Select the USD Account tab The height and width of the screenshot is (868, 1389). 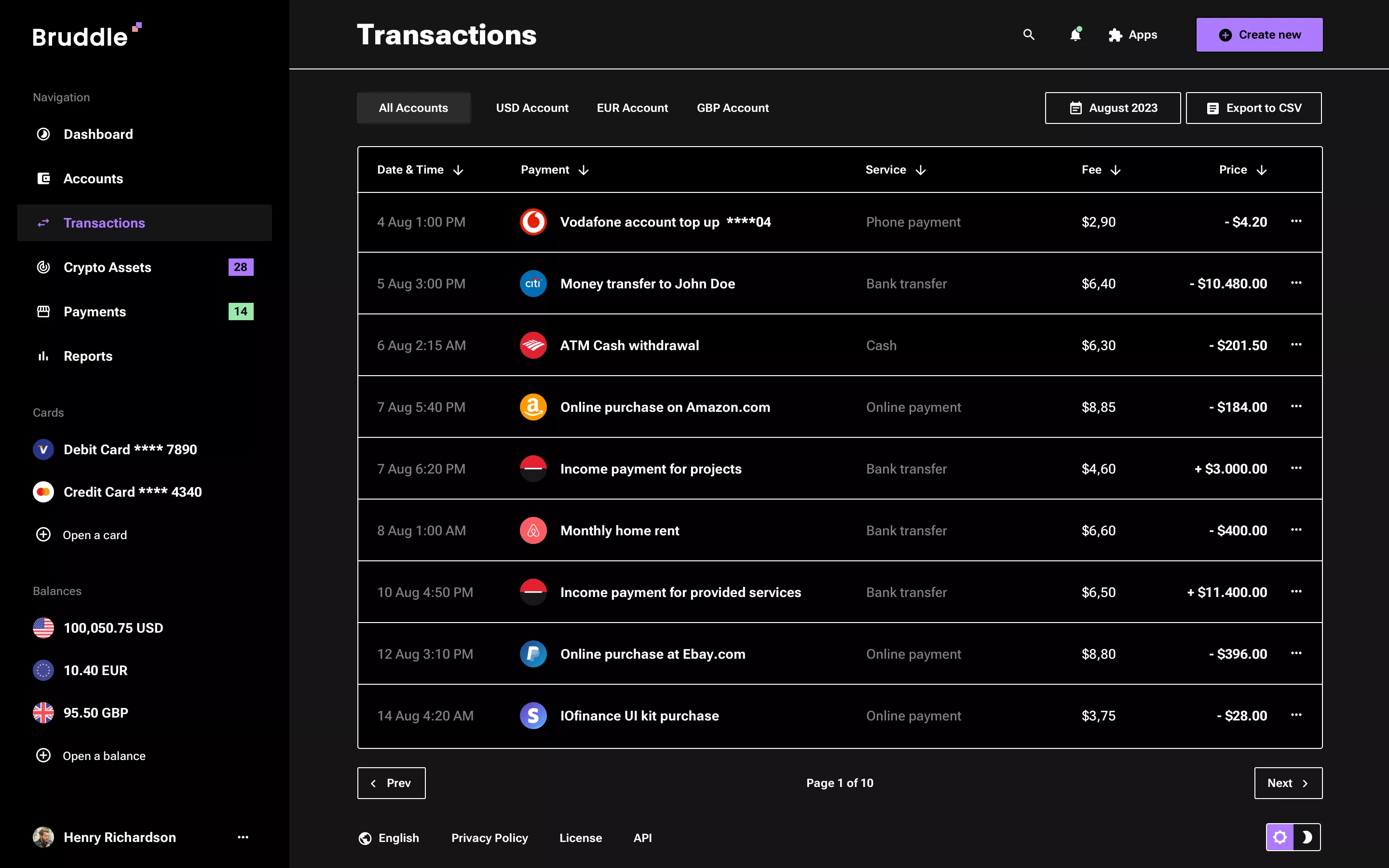(531, 108)
